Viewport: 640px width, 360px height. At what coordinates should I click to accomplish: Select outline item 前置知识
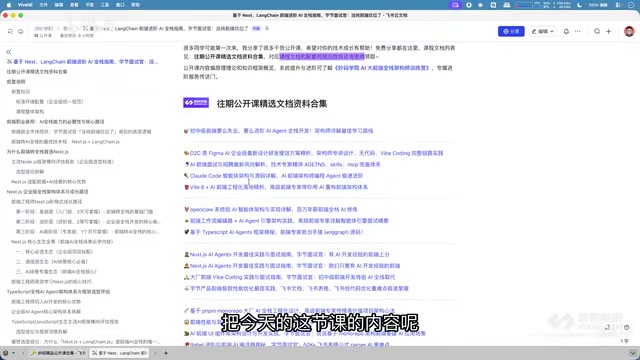click(21, 91)
